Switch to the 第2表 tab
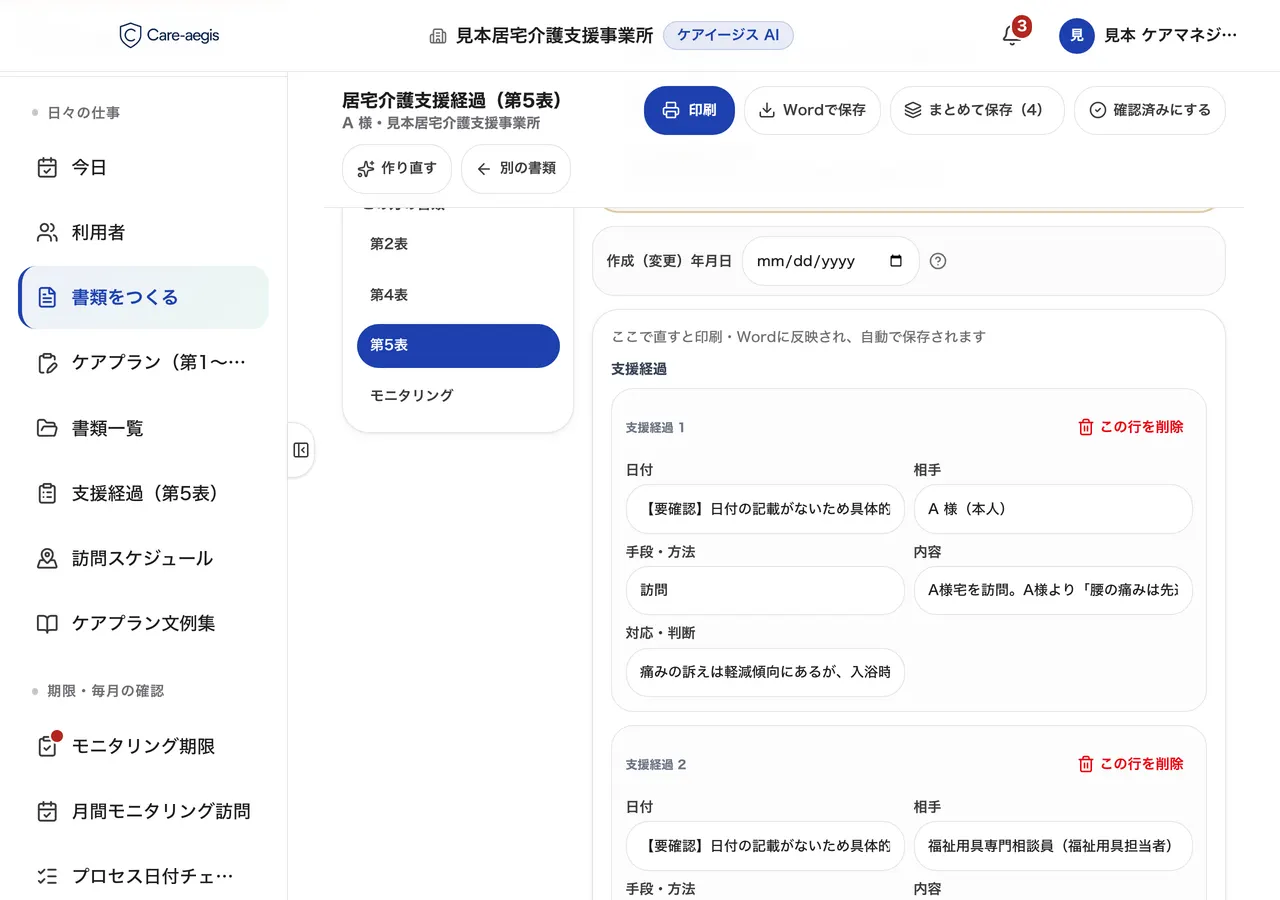 (x=458, y=244)
